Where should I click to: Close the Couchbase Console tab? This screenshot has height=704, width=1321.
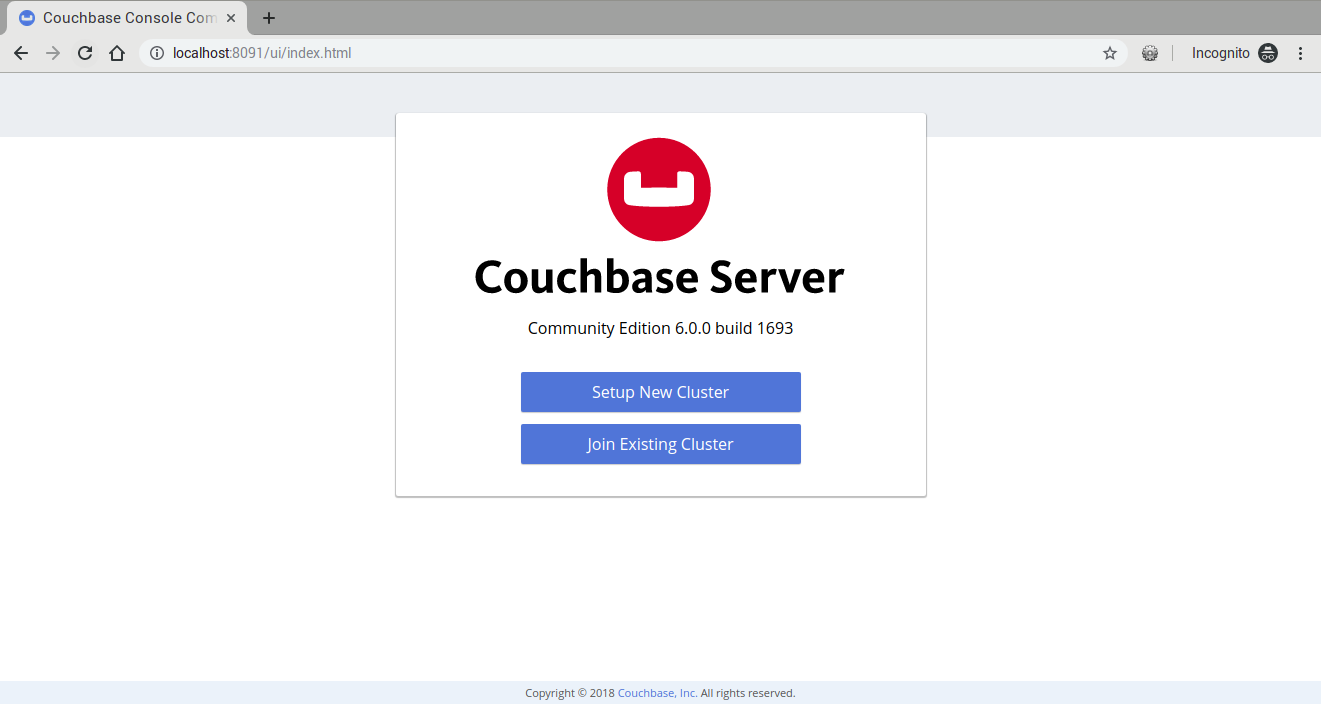pyautogui.click(x=231, y=18)
